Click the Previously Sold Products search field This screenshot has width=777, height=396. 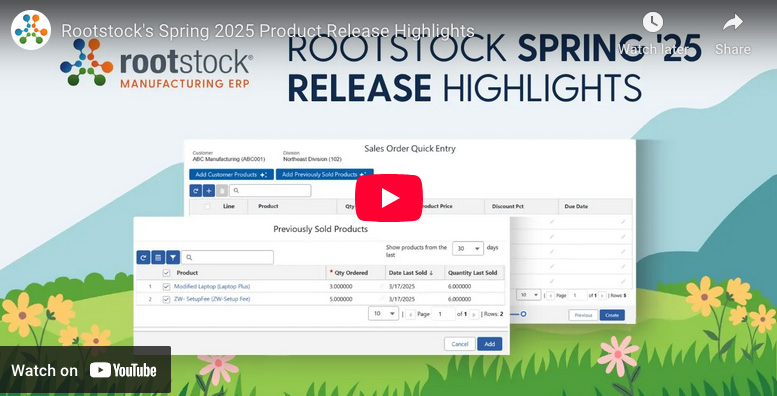227,257
